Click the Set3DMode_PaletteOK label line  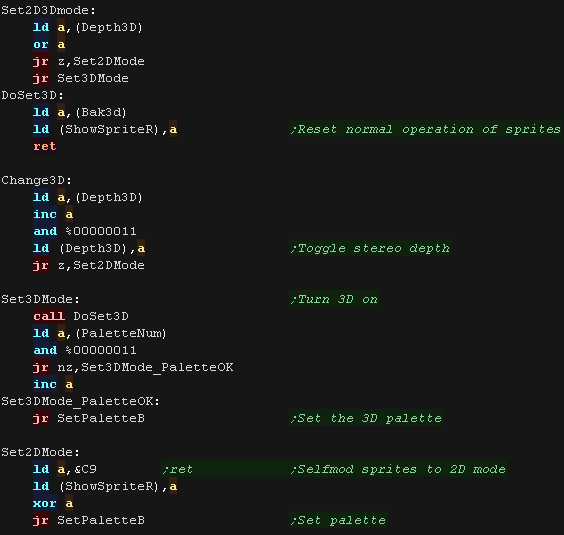[x=81, y=401]
